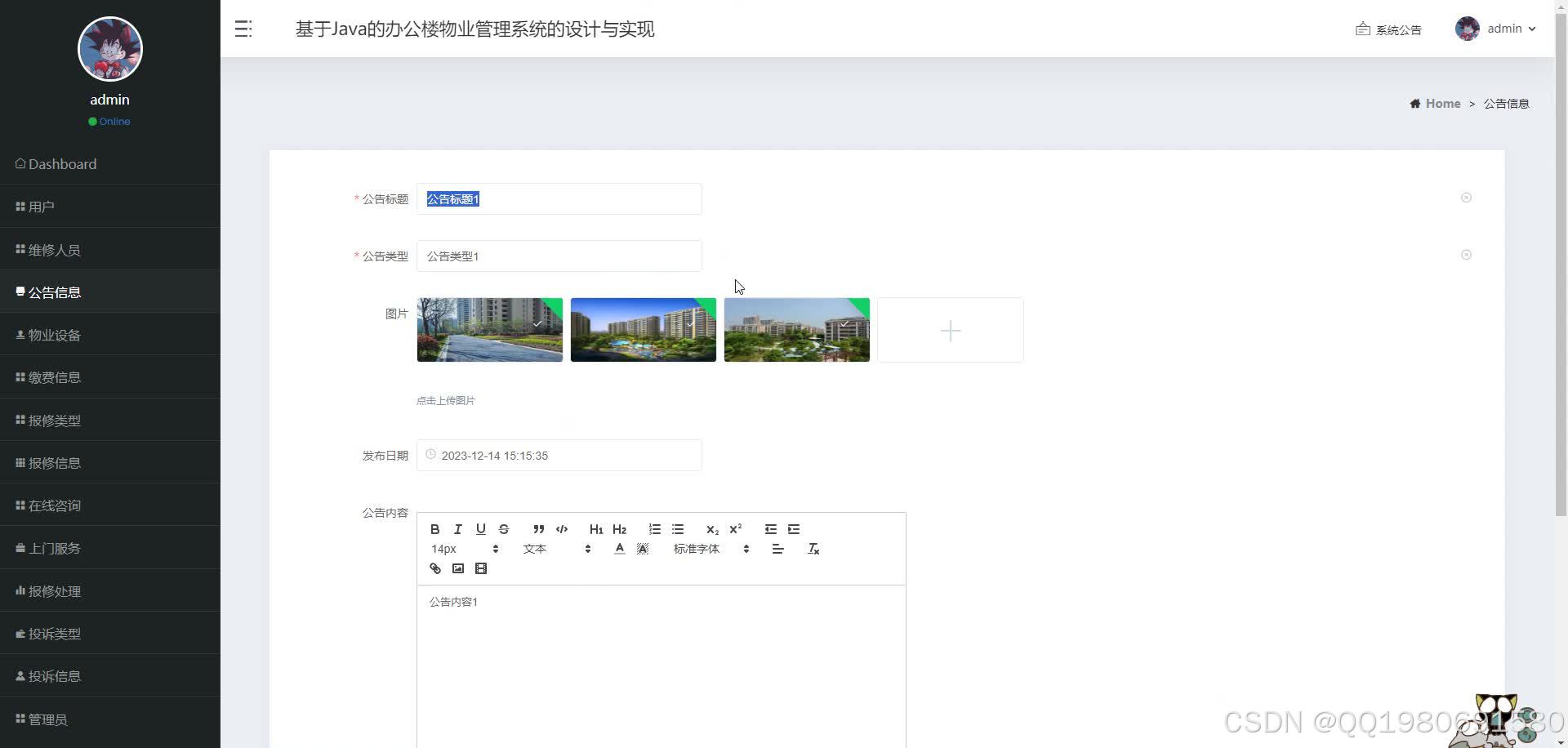Toggle bold formatting in the editor
Screen dimensions: 1568x748
point(435,529)
